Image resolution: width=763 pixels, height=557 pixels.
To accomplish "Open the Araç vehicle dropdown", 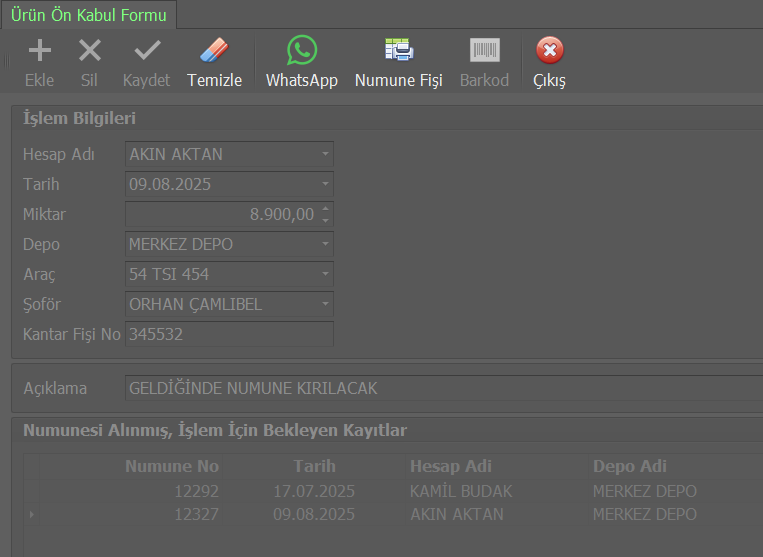I will point(325,275).
